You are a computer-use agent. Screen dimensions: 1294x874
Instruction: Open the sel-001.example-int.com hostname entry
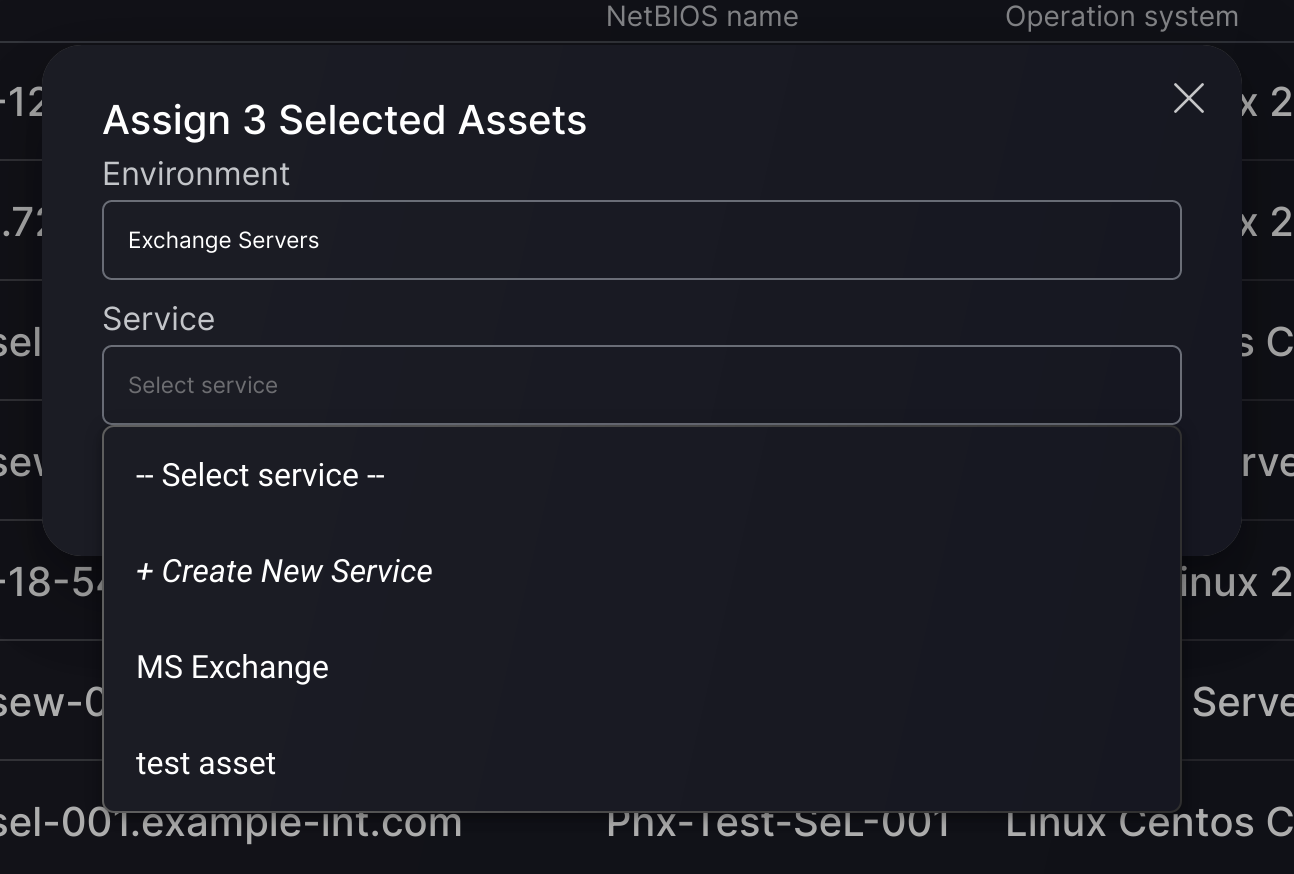pyautogui.click(x=231, y=824)
